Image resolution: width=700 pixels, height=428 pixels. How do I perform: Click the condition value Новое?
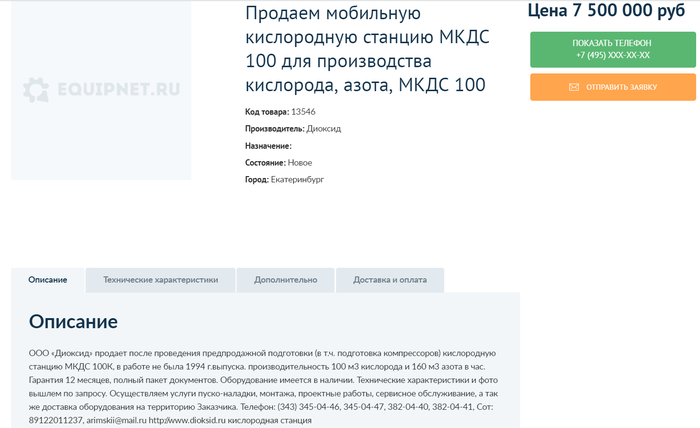300,163
